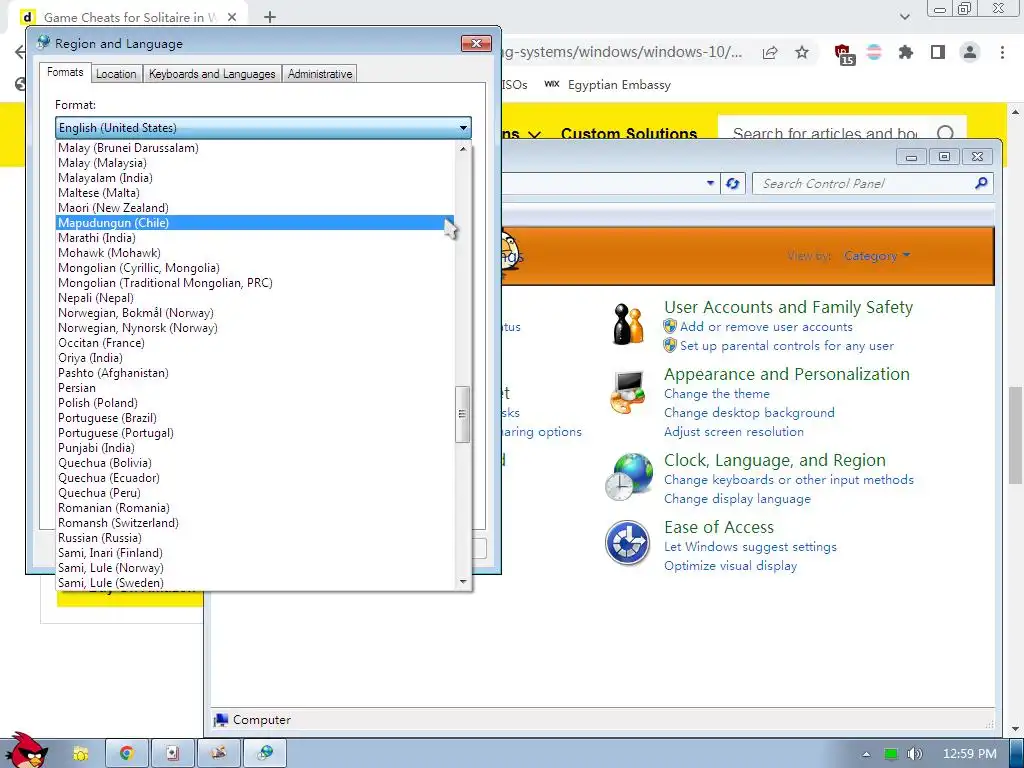Click the format list scrollbar thumb

coord(462,414)
